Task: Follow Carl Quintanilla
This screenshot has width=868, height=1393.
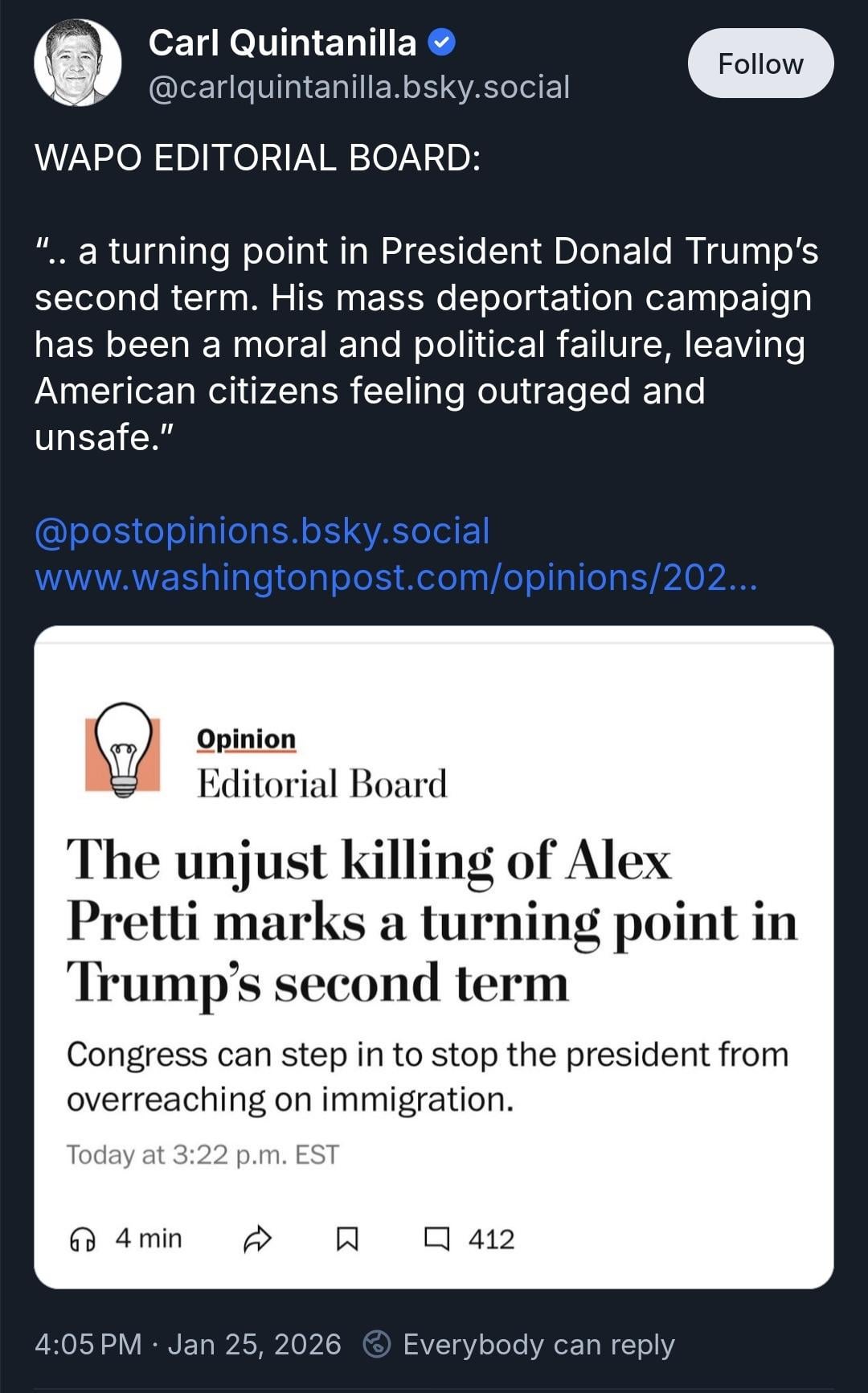Action: (x=760, y=64)
